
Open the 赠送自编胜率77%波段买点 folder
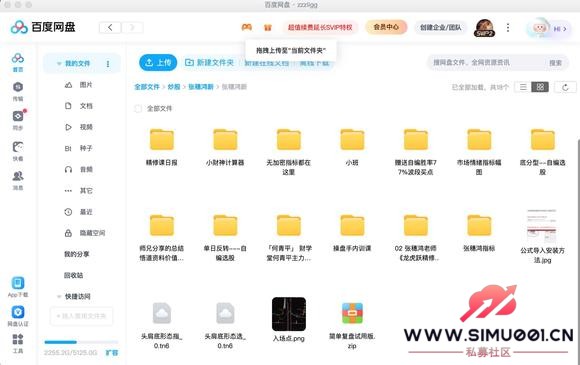[415, 152]
